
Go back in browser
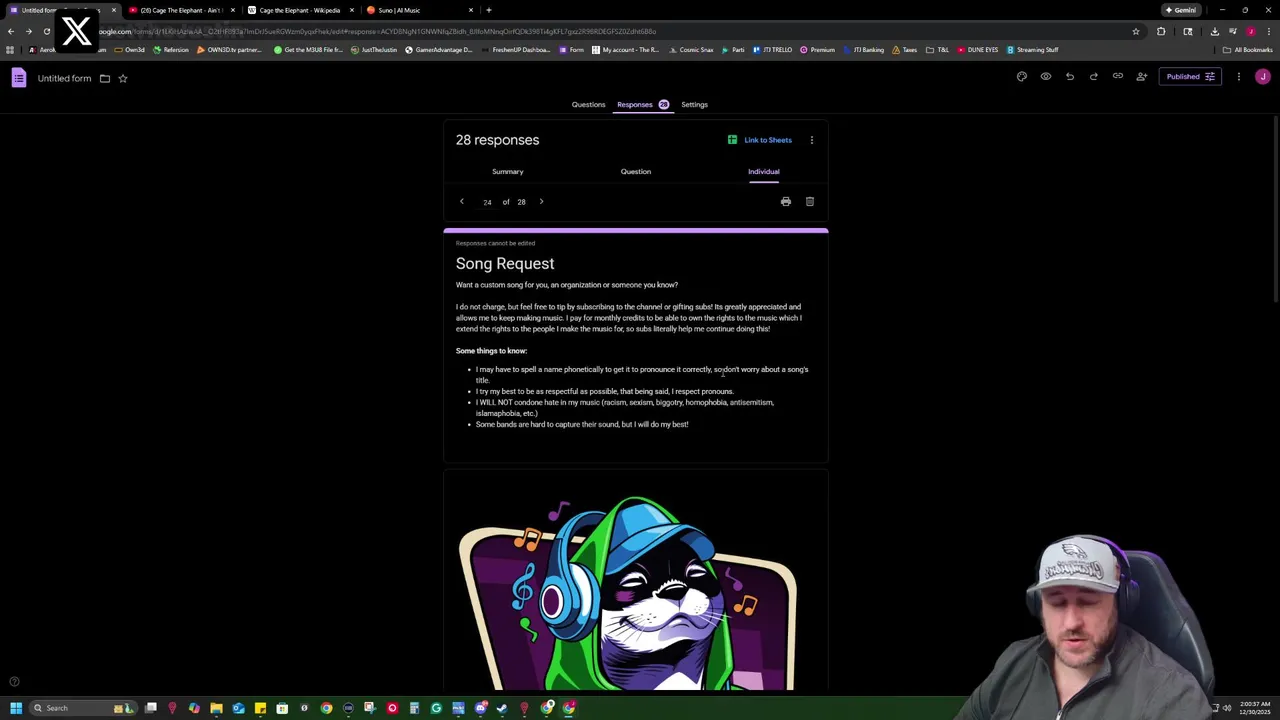click(x=11, y=31)
